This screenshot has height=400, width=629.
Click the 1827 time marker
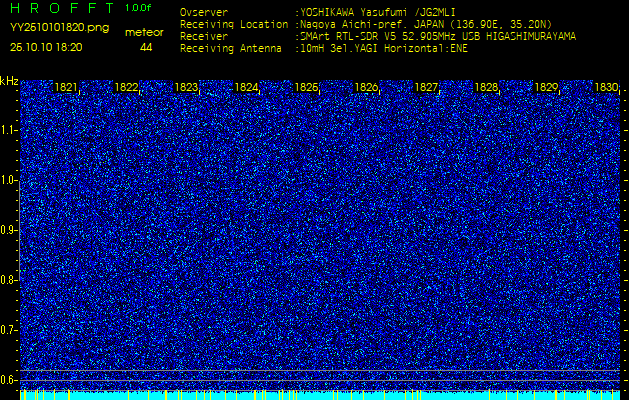(426, 87)
